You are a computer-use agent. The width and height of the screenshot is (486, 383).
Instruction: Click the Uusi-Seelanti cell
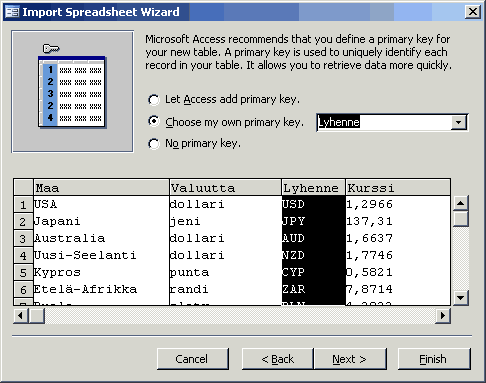coord(101,255)
